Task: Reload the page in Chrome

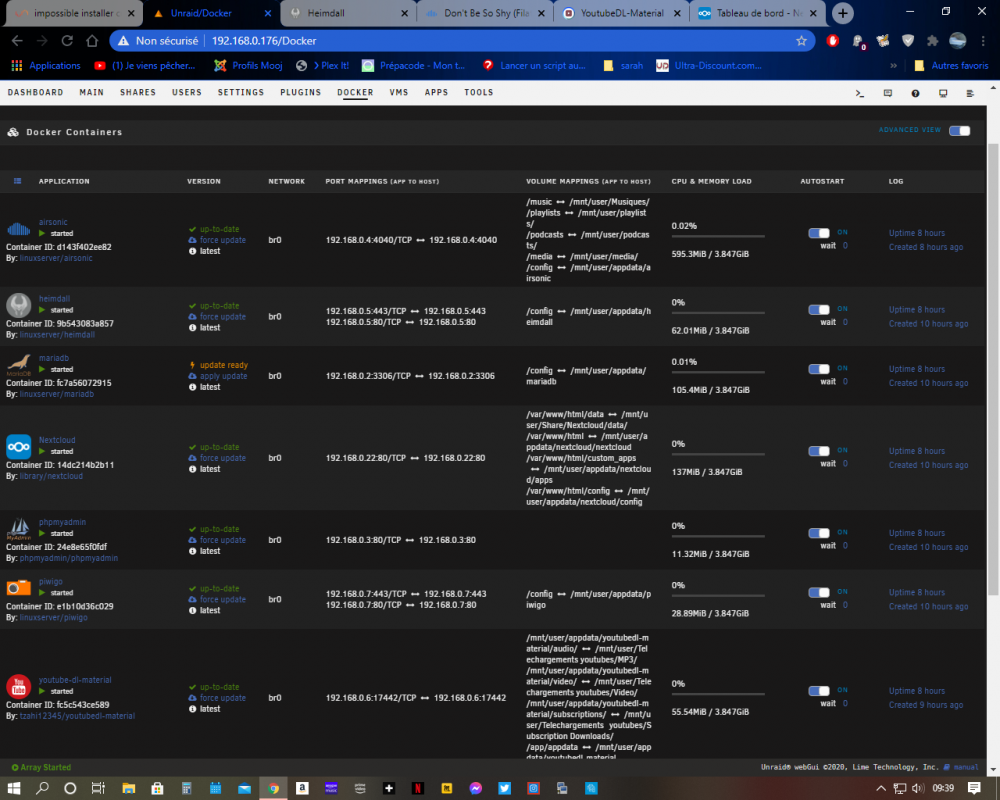Action: pyautogui.click(x=67, y=41)
